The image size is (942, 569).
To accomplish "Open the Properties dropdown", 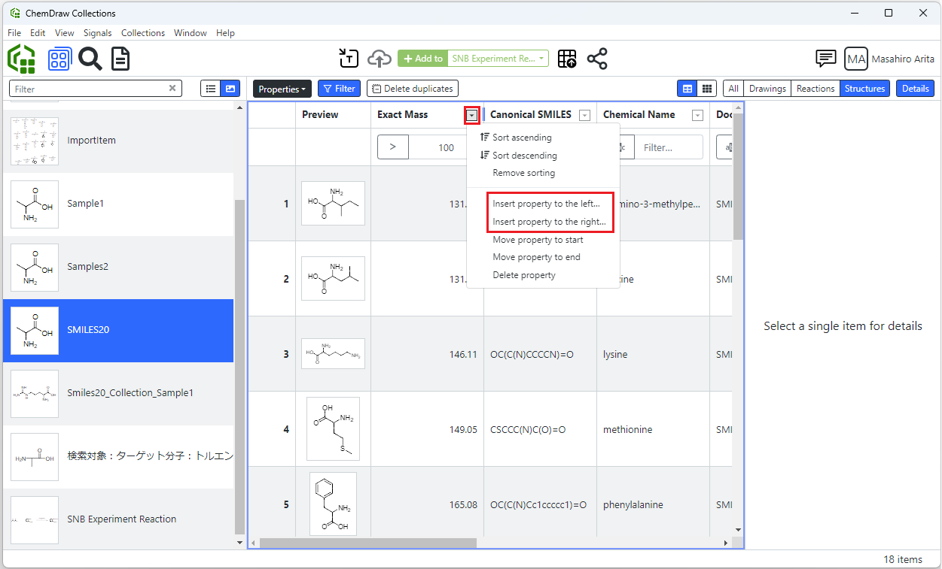I will coord(281,89).
